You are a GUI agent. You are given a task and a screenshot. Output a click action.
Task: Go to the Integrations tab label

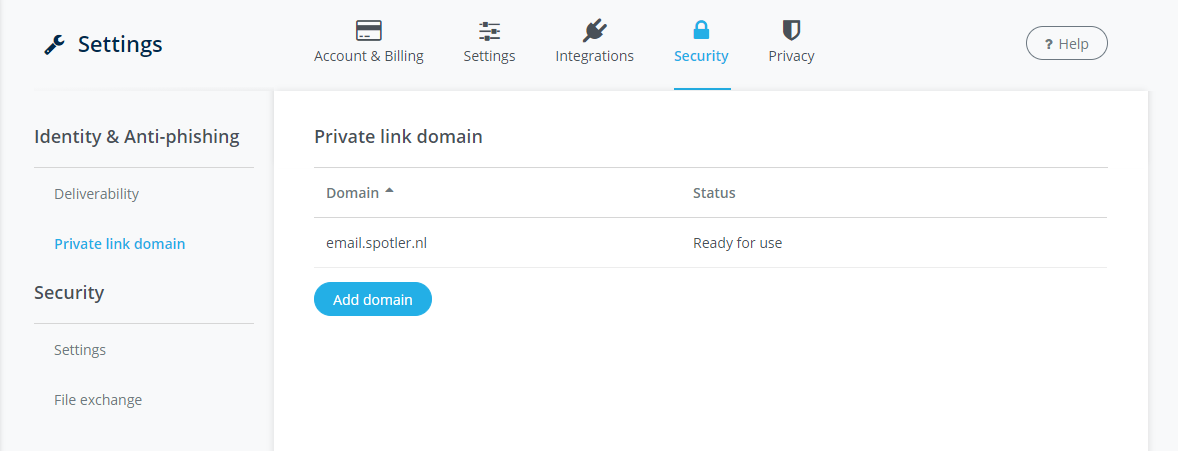point(594,56)
